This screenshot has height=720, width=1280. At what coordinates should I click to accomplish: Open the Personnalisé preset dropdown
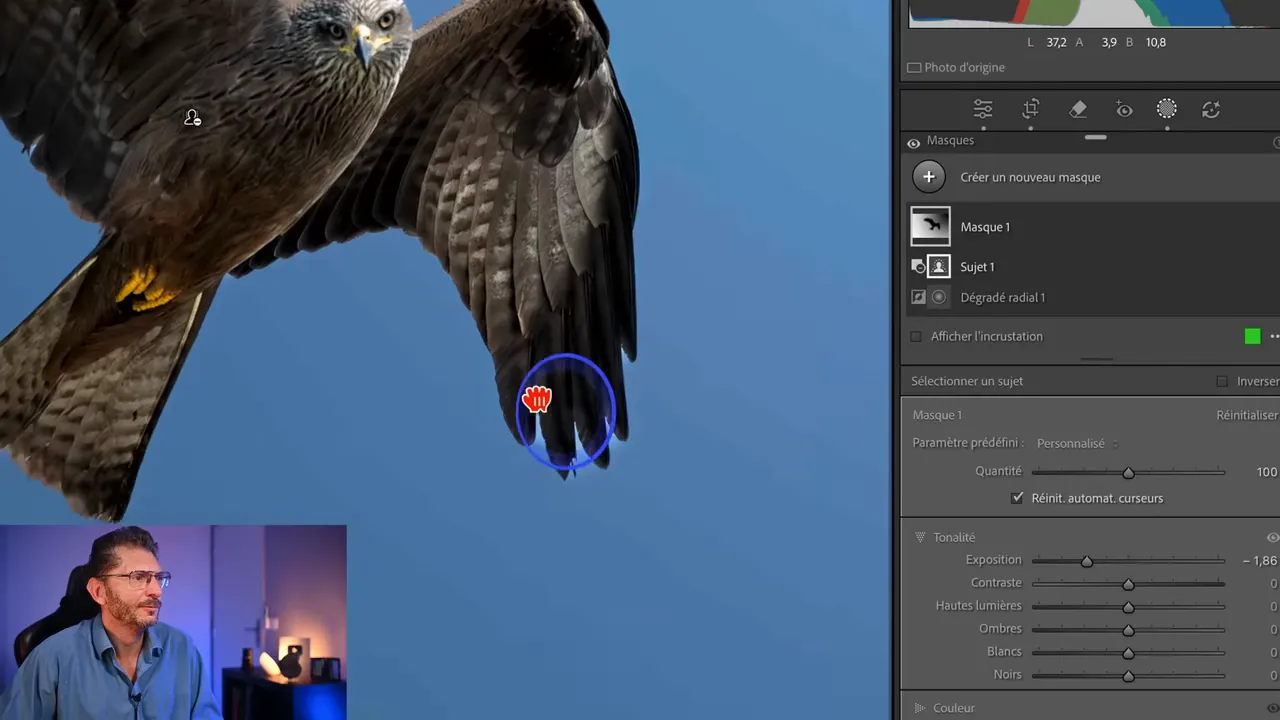[1071, 443]
